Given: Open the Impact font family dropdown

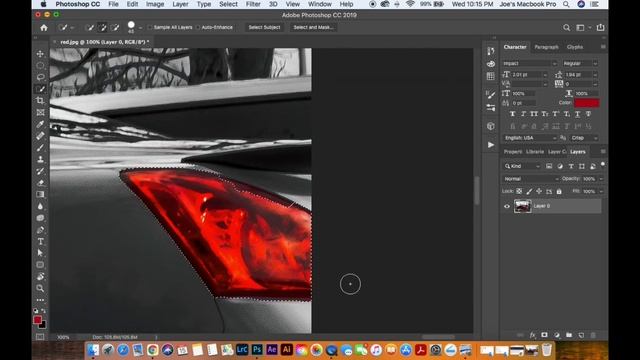Looking at the screenshot, I should [529, 63].
